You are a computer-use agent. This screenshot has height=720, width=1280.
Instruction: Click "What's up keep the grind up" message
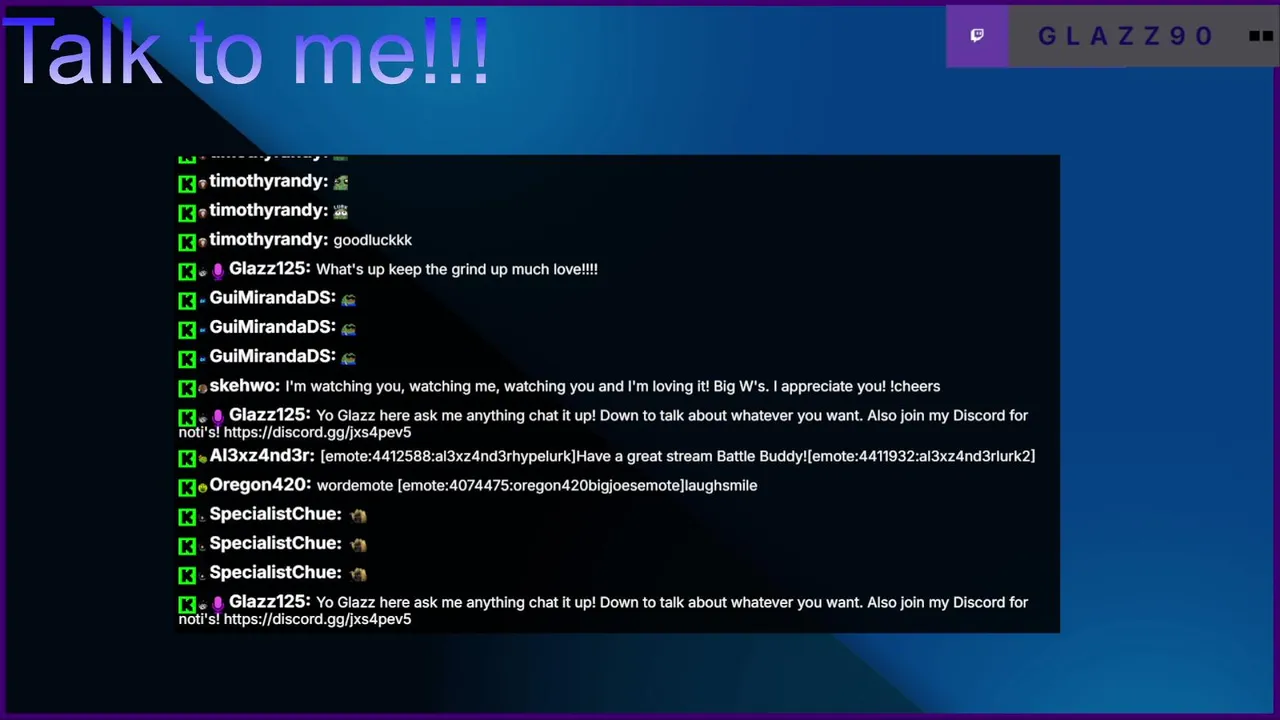click(x=457, y=270)
